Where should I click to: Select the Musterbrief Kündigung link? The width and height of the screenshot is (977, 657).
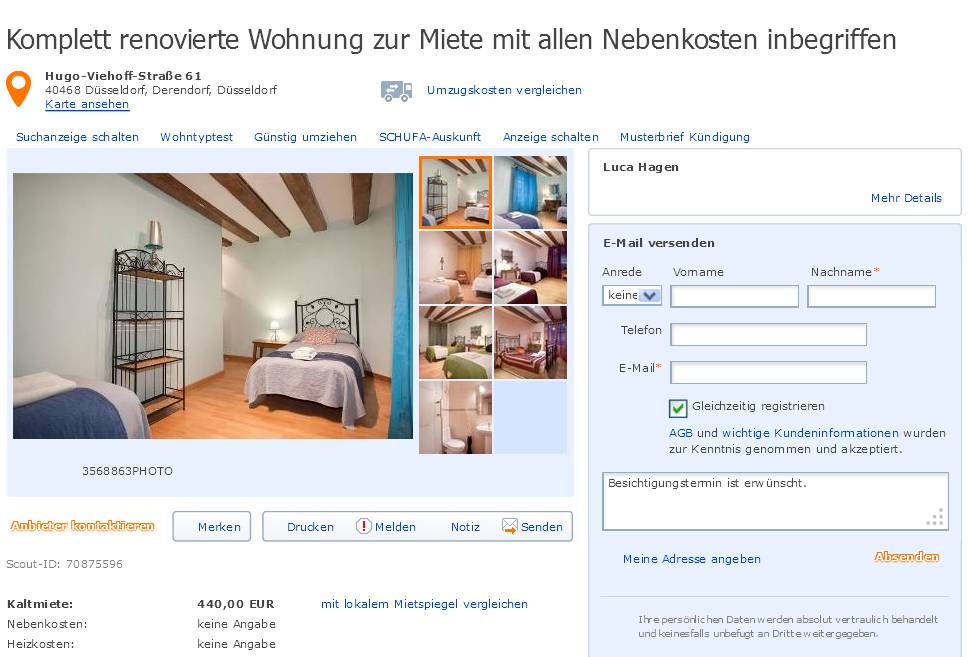685,137
